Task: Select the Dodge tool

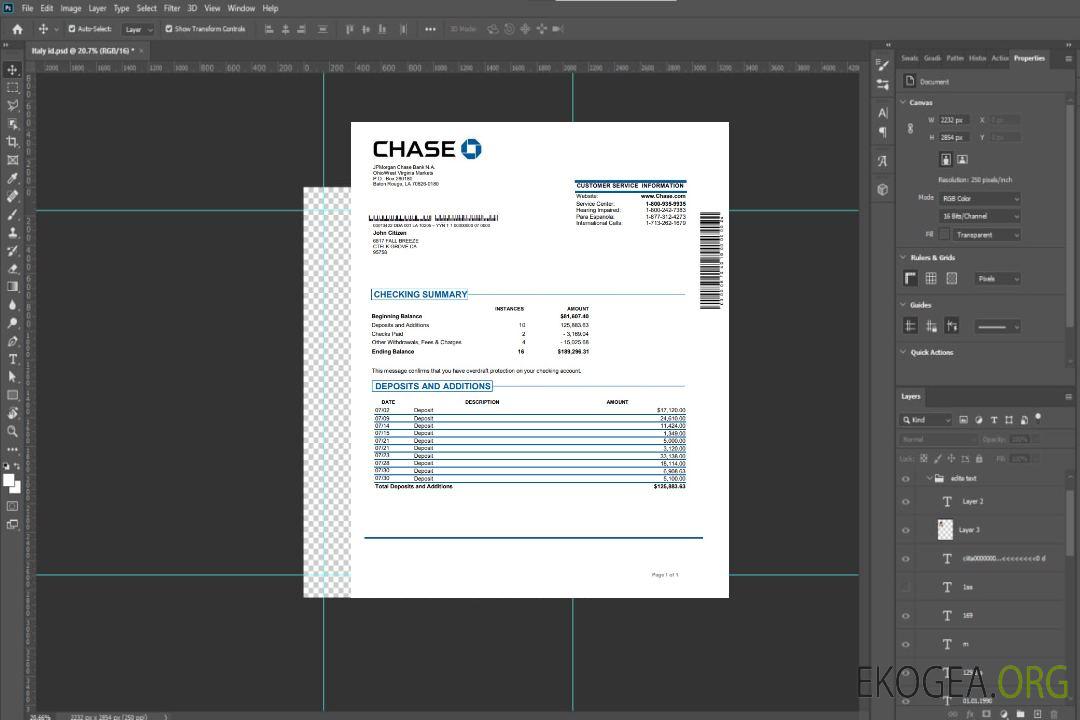Action: pyautogui.click(x=12, y=322)
